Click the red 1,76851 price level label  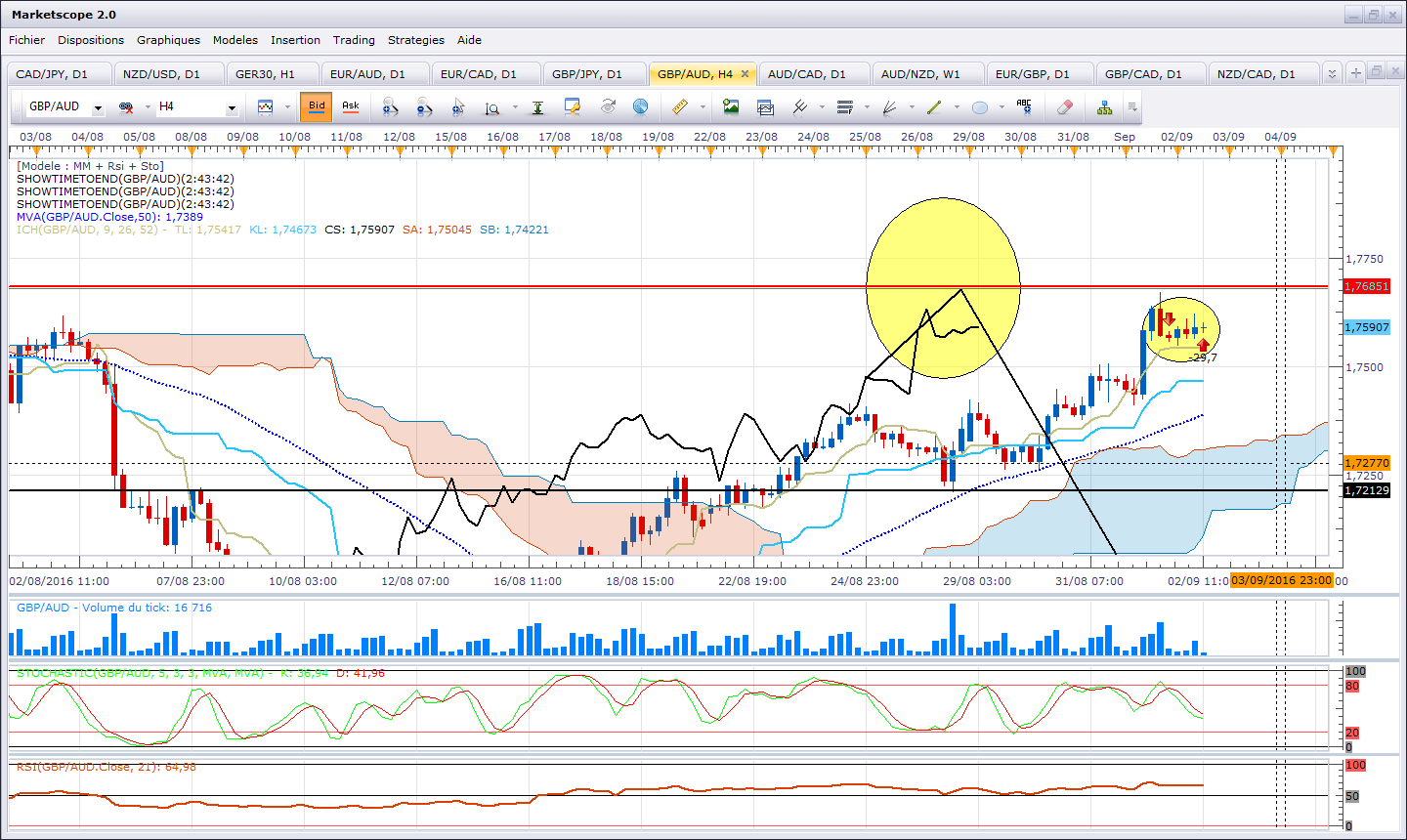pyautogui.click(x=1366, y=286)
